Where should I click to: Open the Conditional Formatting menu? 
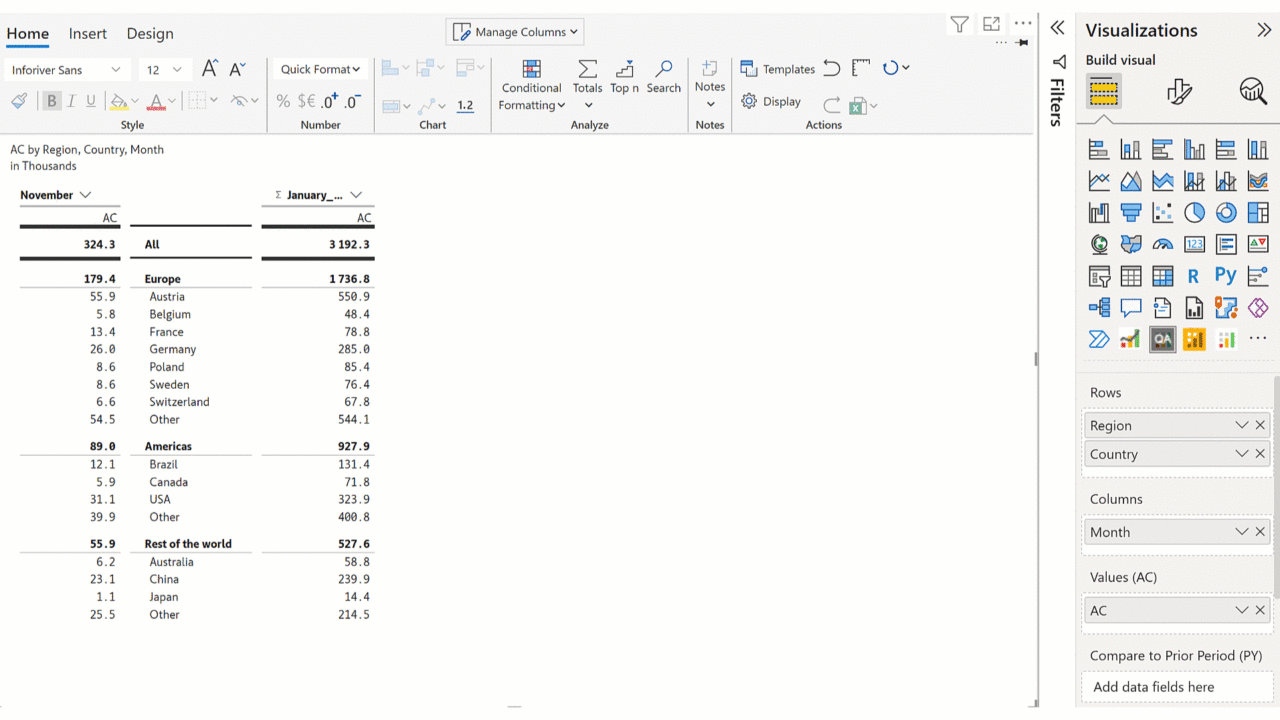(x=532, y=85)
